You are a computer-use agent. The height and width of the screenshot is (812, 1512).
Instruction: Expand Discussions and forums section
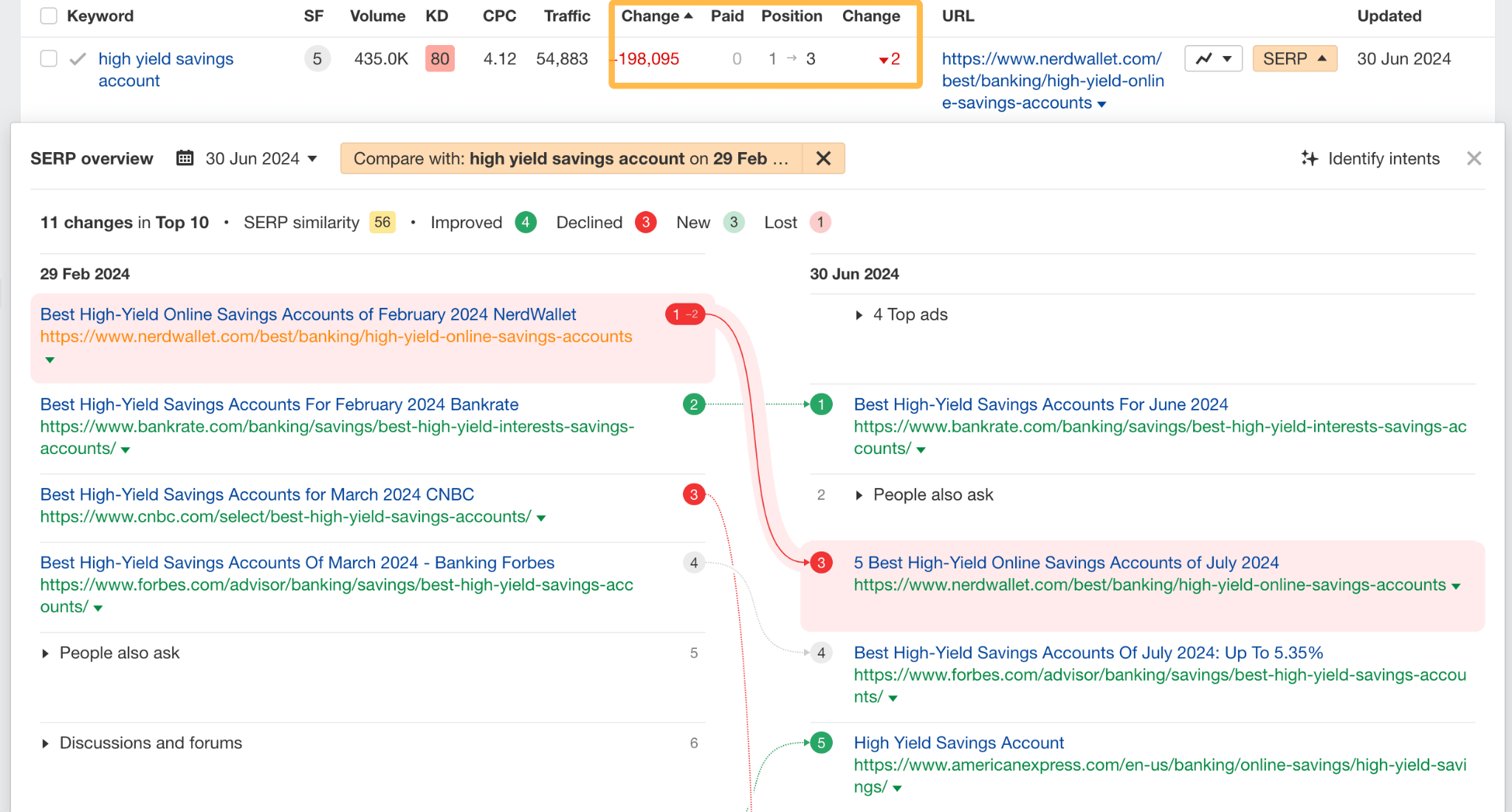click(142, 743)
